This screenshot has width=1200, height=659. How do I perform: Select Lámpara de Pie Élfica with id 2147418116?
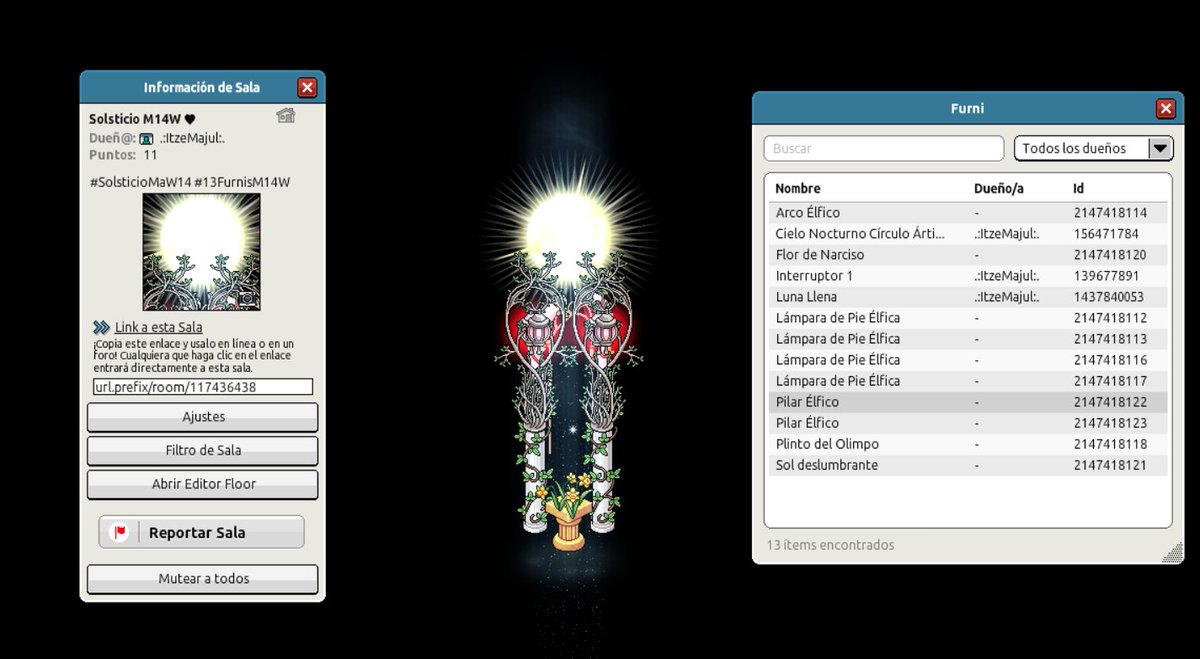tap(968, 360)
